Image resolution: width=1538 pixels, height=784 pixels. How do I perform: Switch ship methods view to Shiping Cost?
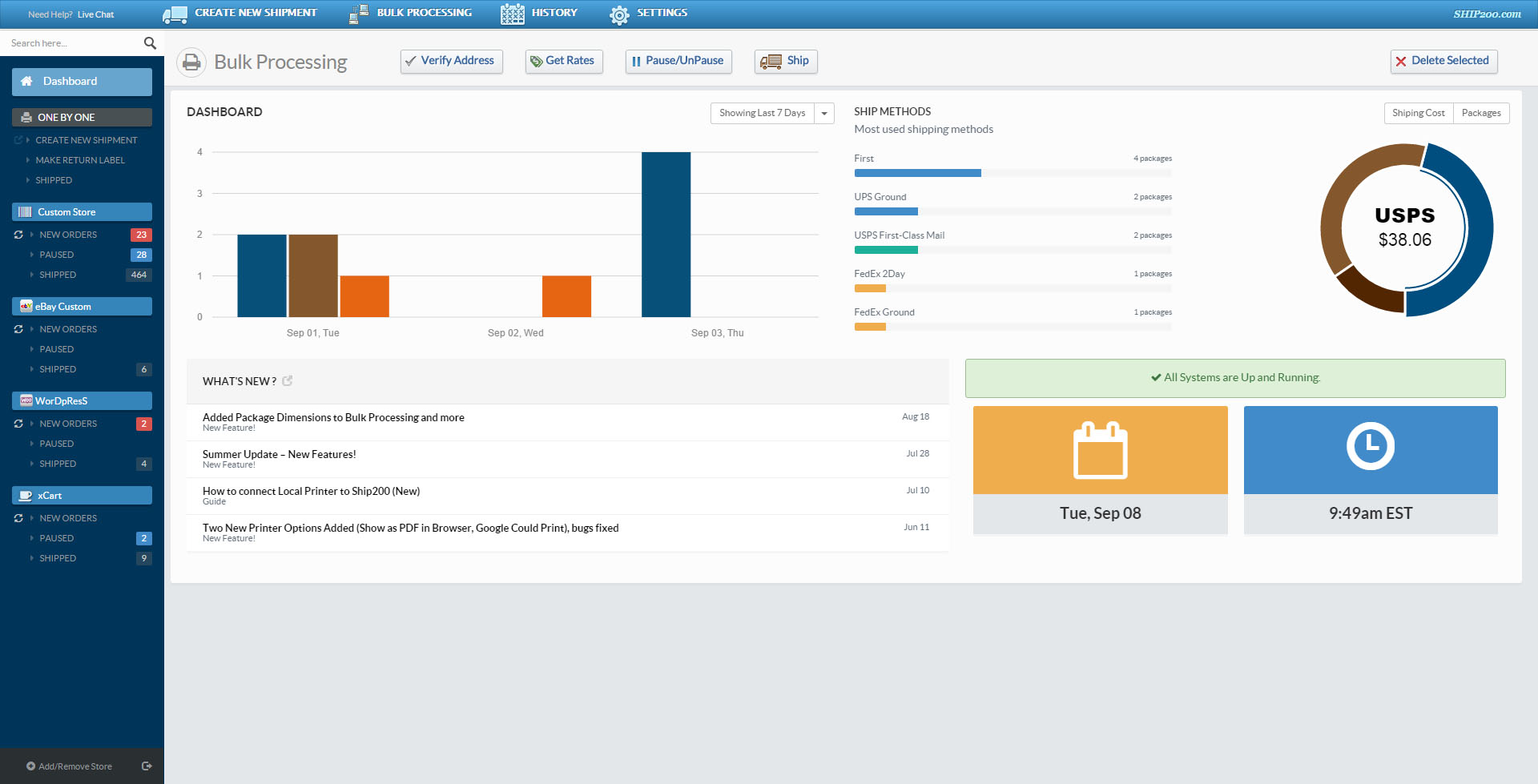coord(1419,113)
